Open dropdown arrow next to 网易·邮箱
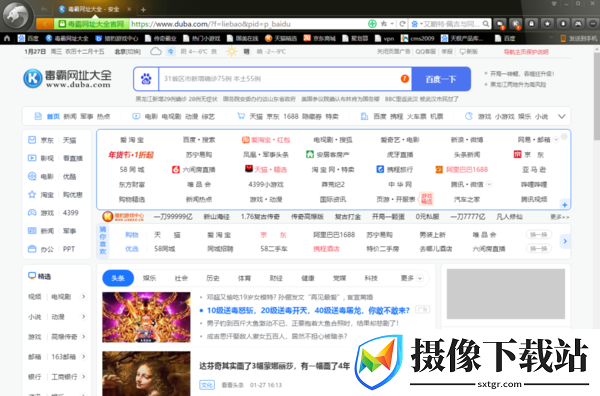Viewport: 600px width, 396px height. (556, 140)
